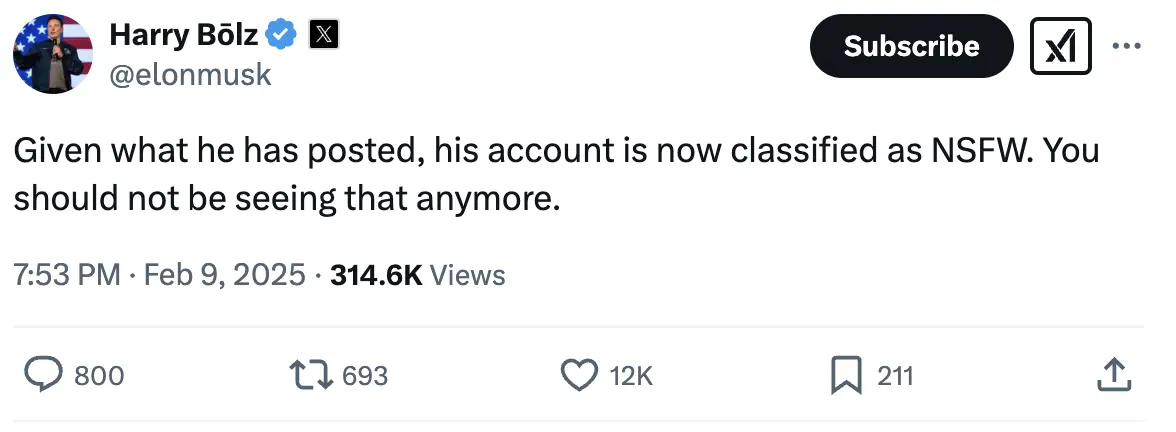Click the post text about NSFW classification

click(555, 175)
